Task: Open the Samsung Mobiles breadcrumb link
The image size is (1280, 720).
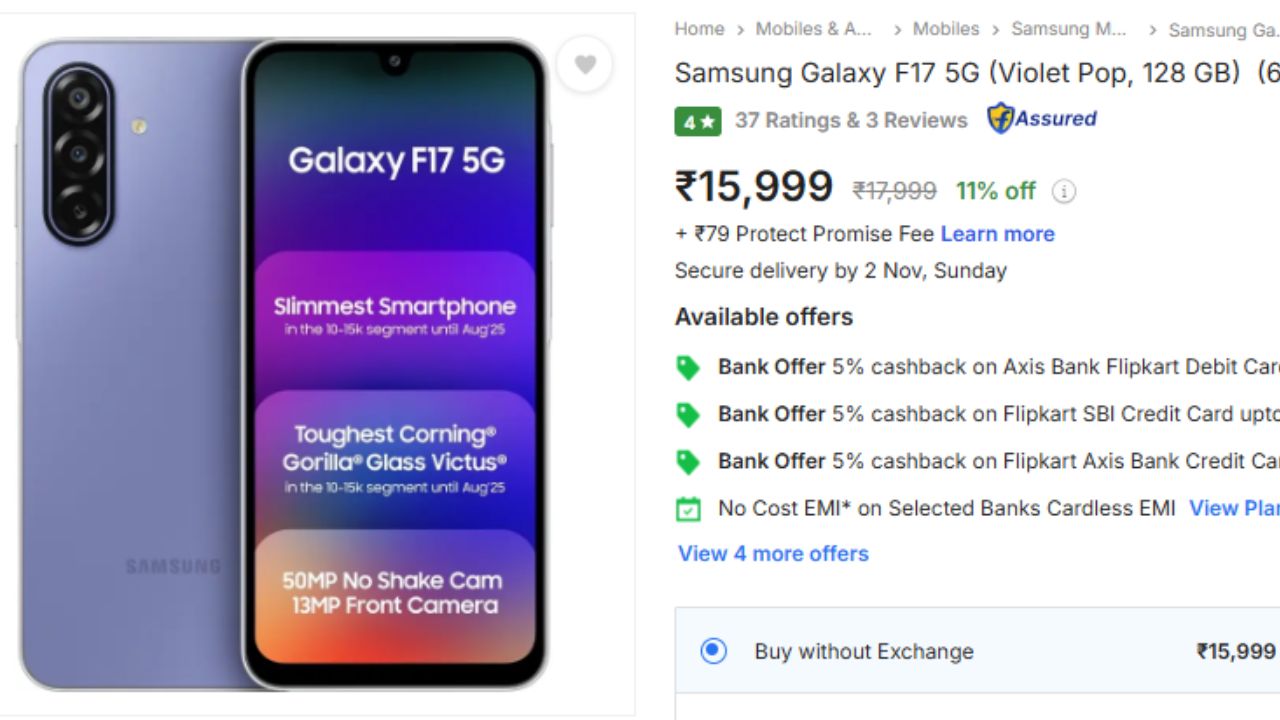Action: [x=1068, y=29]
